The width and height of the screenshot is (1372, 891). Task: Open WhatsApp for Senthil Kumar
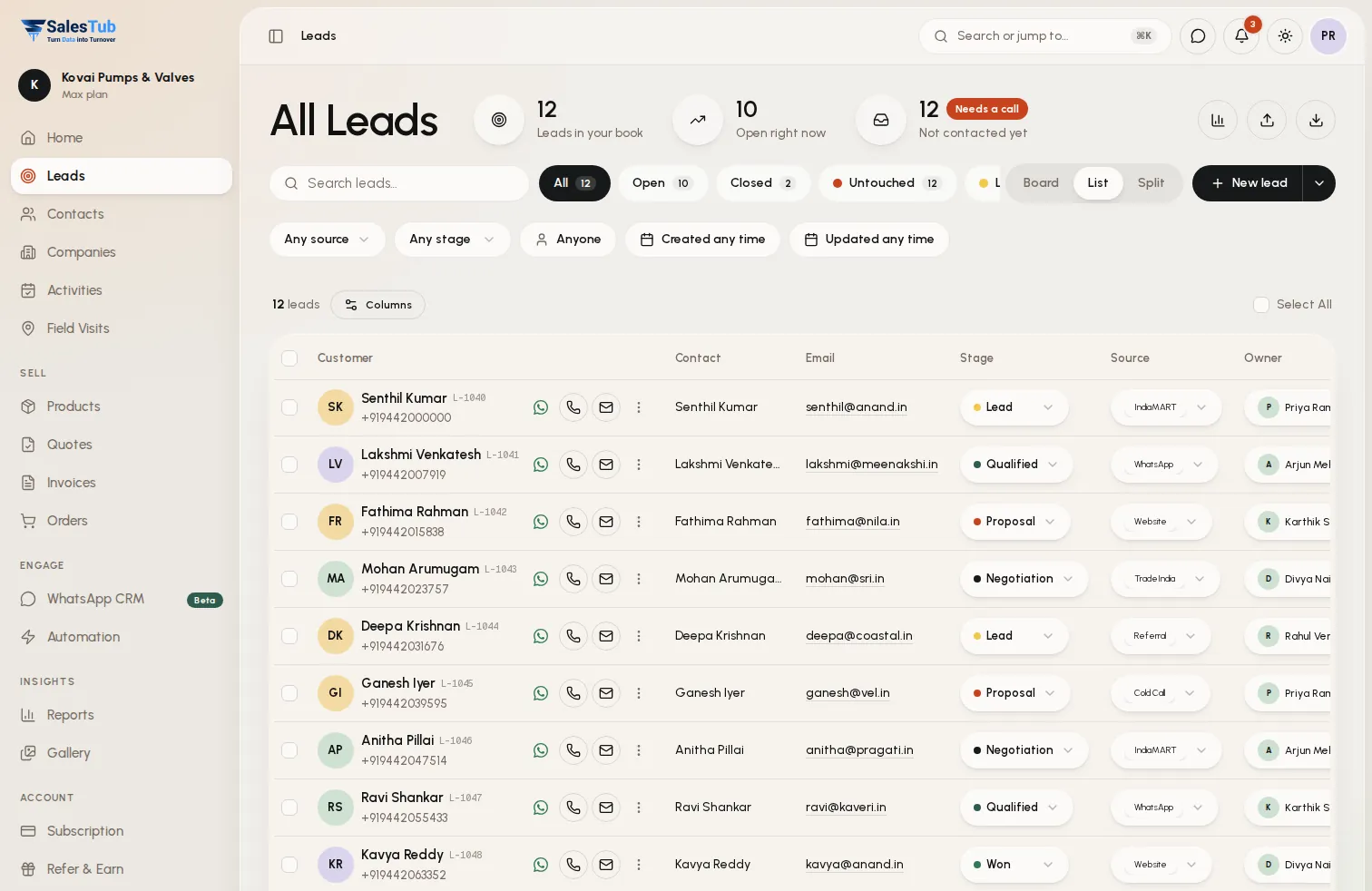tap(541, 407)
